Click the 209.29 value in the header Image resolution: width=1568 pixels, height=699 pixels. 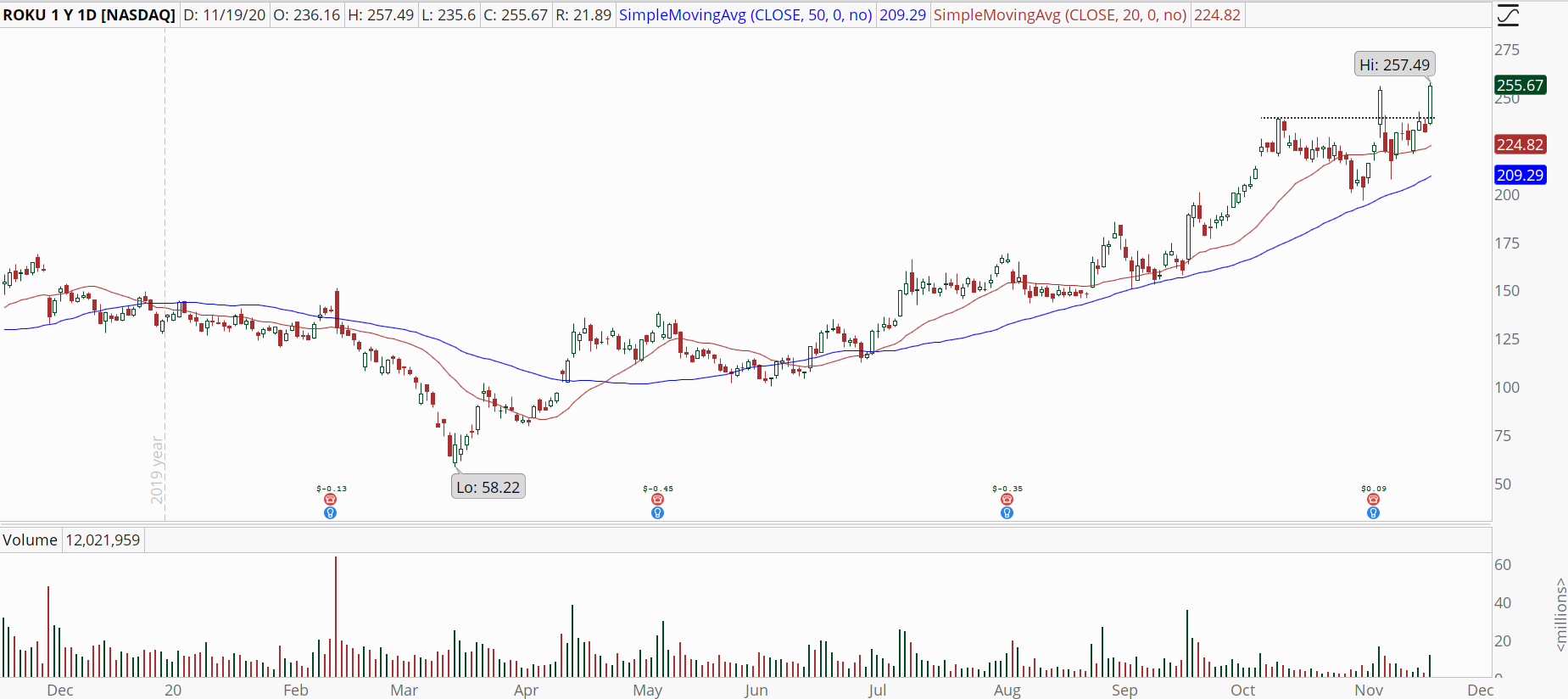pyautogui.click(x=902, y=15)
